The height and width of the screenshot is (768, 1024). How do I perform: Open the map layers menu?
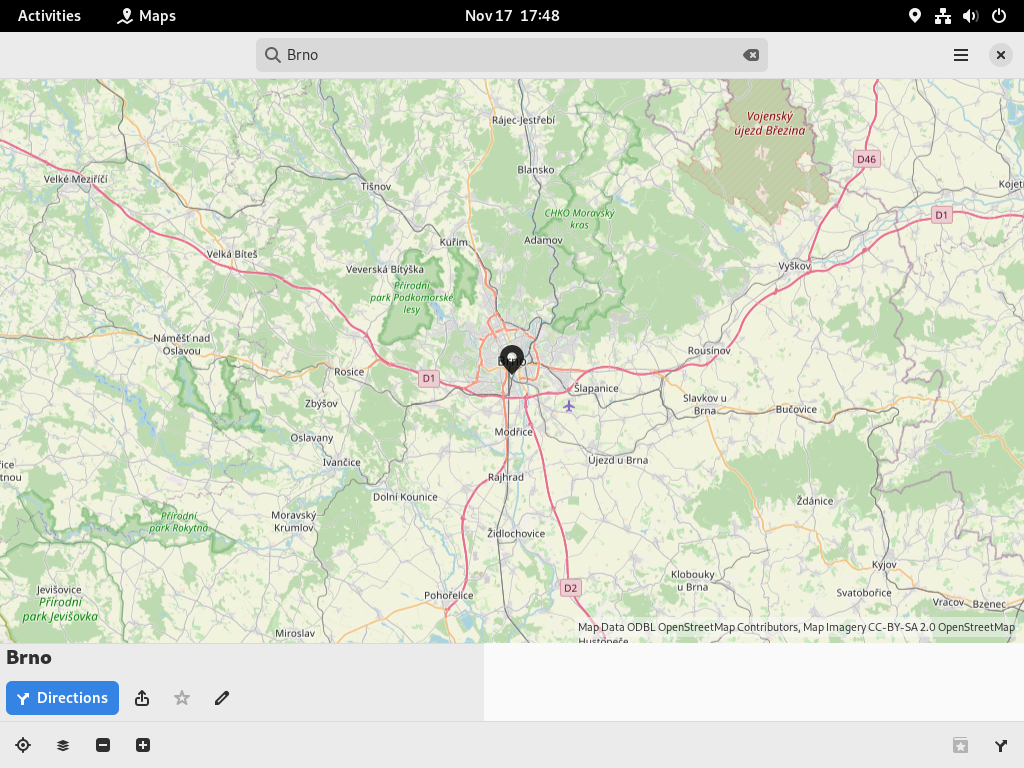[x=63, y=745]
